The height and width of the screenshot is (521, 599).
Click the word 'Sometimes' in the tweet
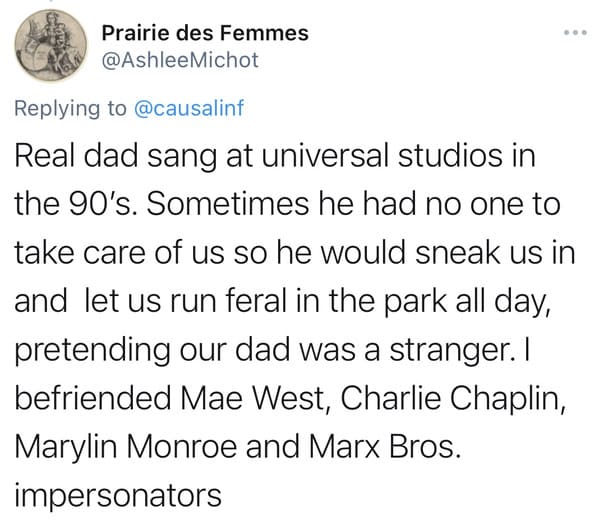227,204
